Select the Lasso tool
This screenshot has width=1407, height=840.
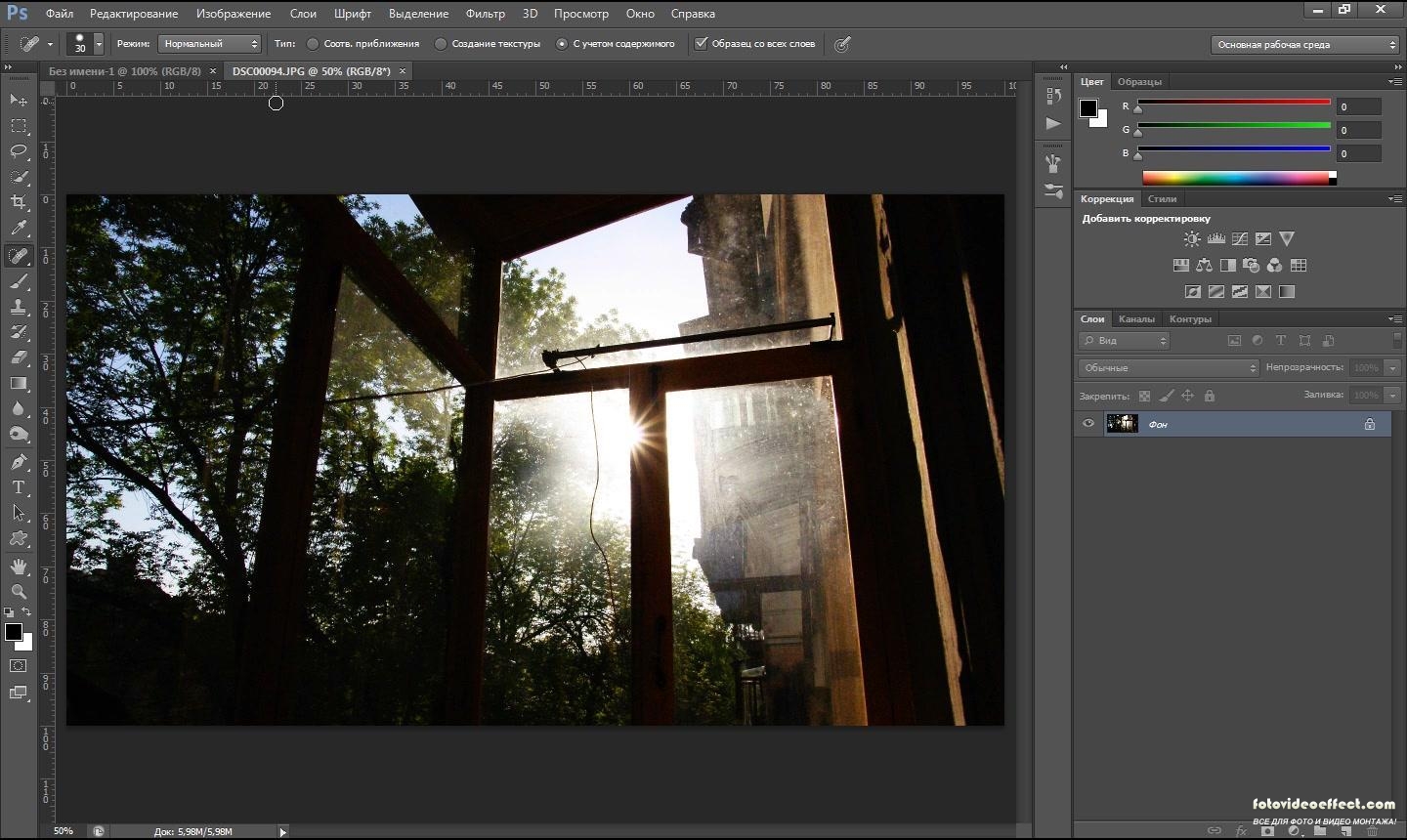click(19, 151)
